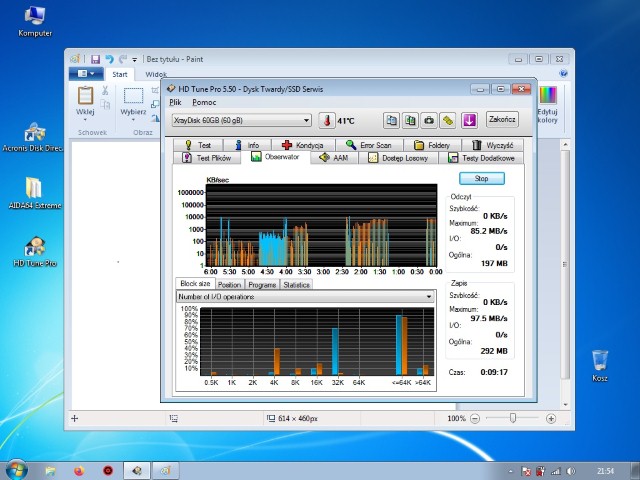Screen dimensions: 640x480
Task: Switch to the Kondycja tab
Action: click(x=303, y=145)
